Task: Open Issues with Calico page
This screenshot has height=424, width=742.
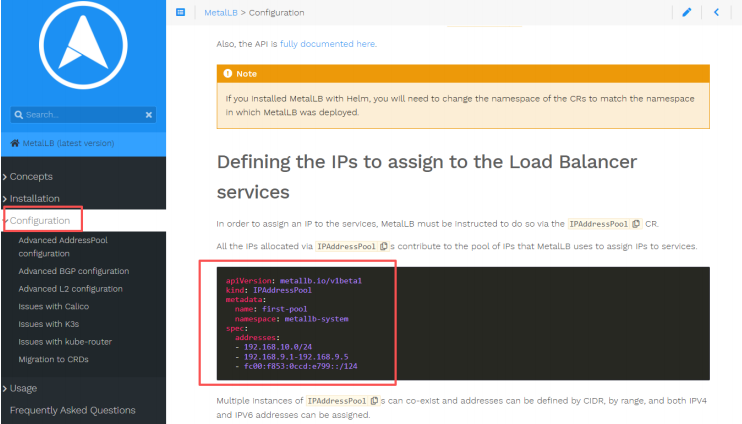Action: (x=53, y=306)
